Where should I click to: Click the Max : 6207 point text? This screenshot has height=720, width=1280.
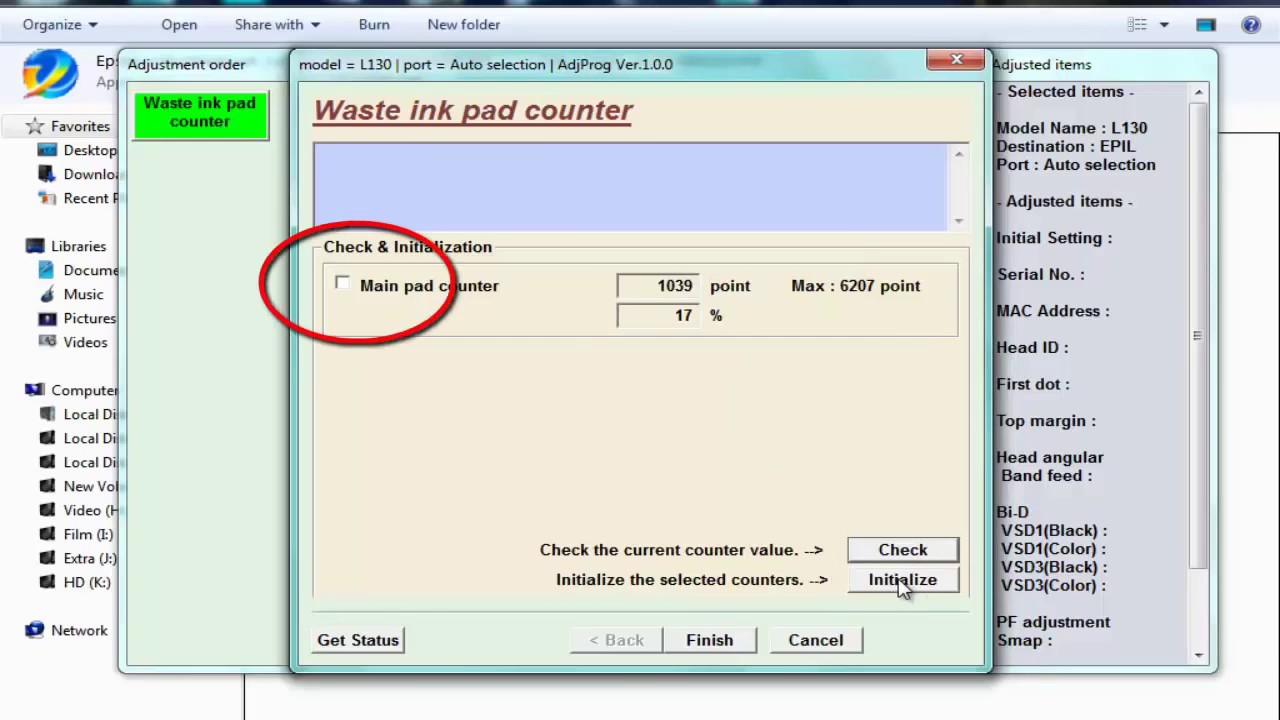pos(855,286)
